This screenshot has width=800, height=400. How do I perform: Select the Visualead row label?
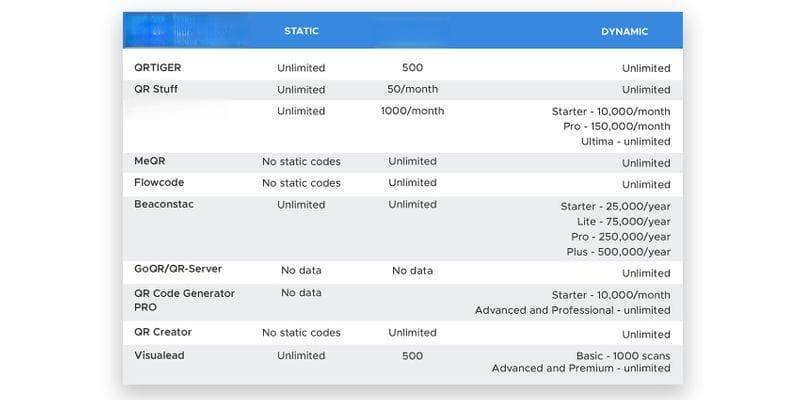click(x=159, y=355)
